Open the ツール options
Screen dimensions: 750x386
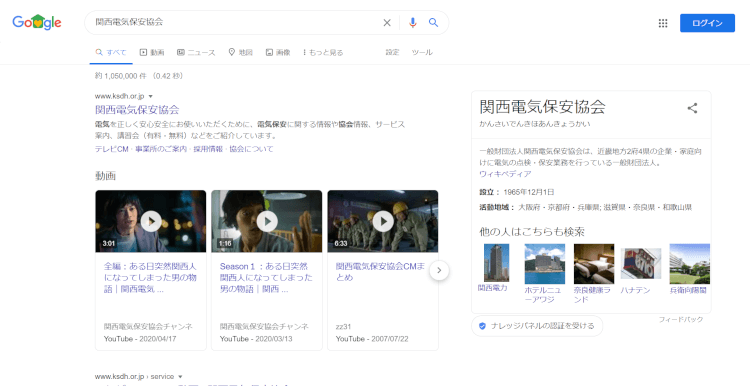tap(422, 52)
